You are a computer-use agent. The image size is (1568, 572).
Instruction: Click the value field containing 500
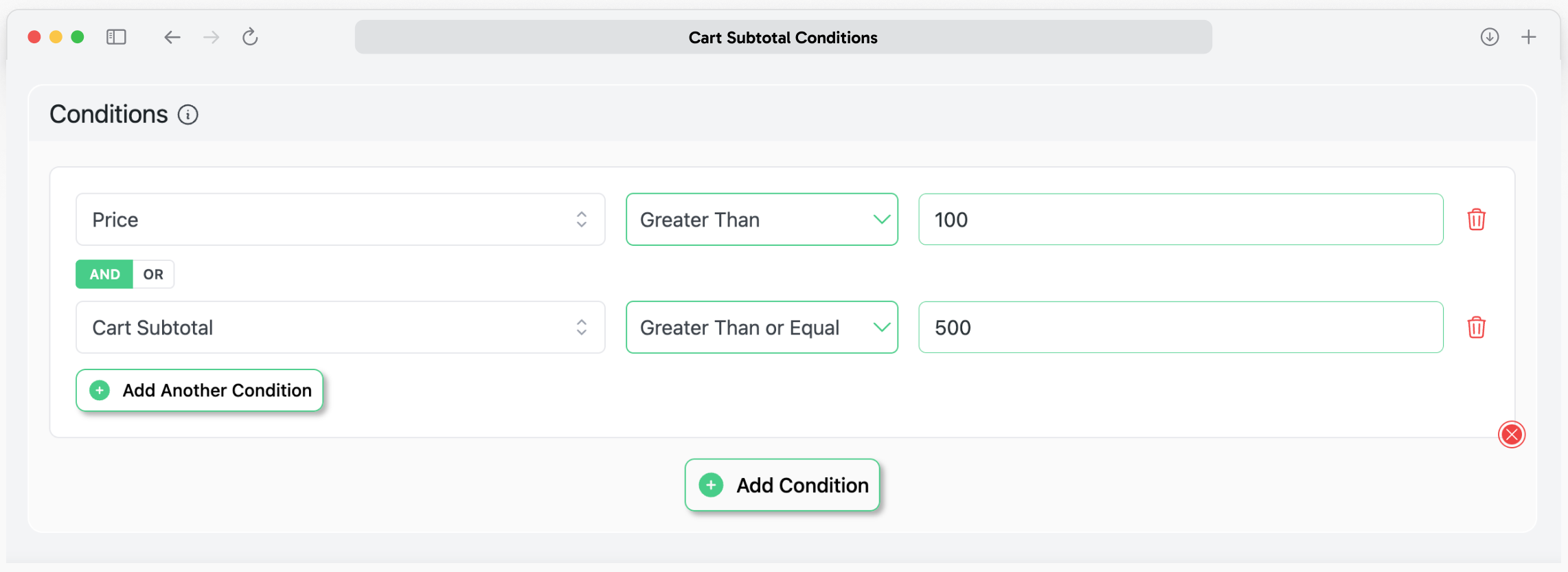click(1181, 328)
